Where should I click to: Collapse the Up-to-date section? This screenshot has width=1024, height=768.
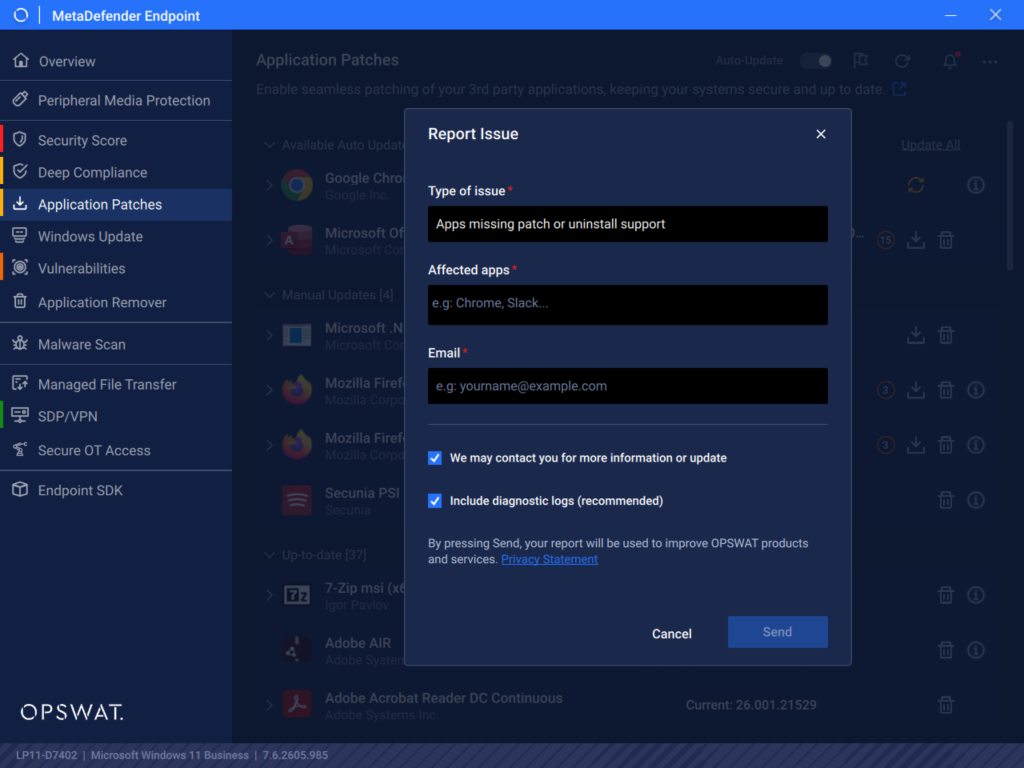[270, 555]
